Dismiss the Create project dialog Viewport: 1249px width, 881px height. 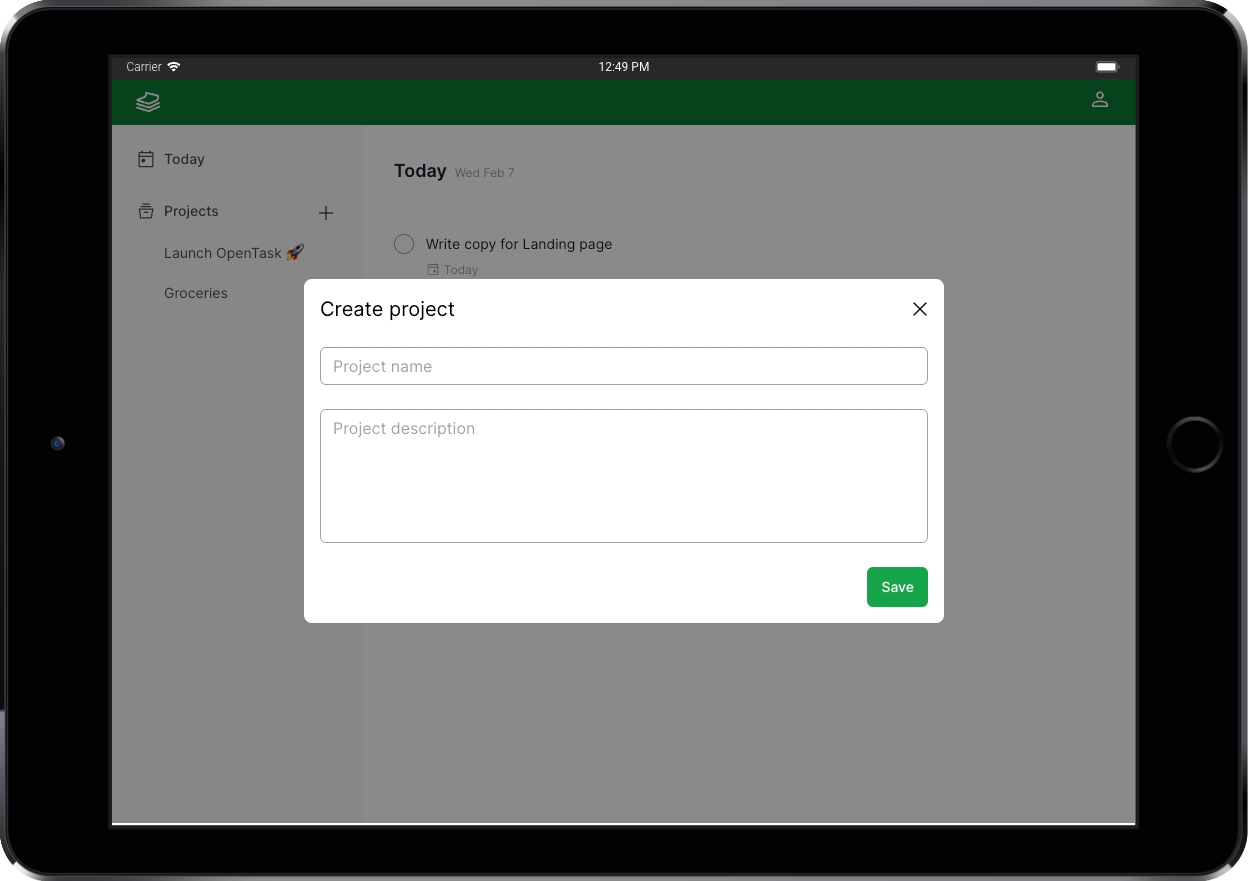919,309
